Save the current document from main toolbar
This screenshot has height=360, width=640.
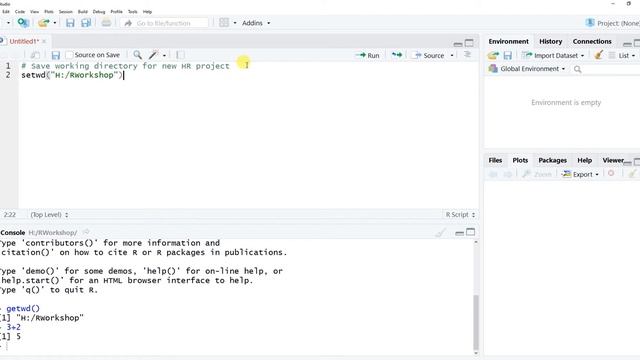(70, 23)
